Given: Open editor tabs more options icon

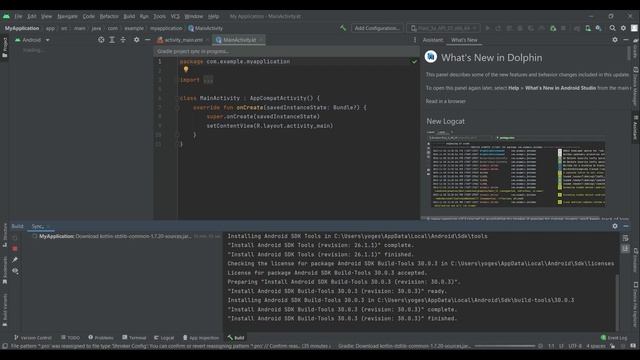Looking at the screenshot, I should [415, 40].
